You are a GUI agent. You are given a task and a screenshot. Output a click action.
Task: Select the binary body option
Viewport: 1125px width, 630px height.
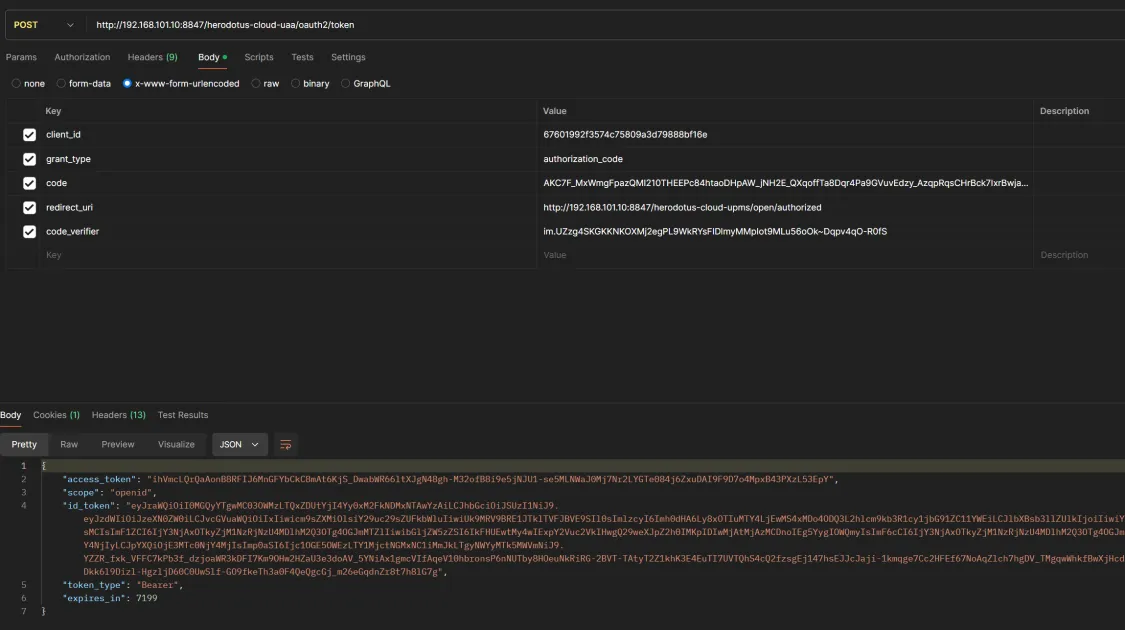[310, 84]
